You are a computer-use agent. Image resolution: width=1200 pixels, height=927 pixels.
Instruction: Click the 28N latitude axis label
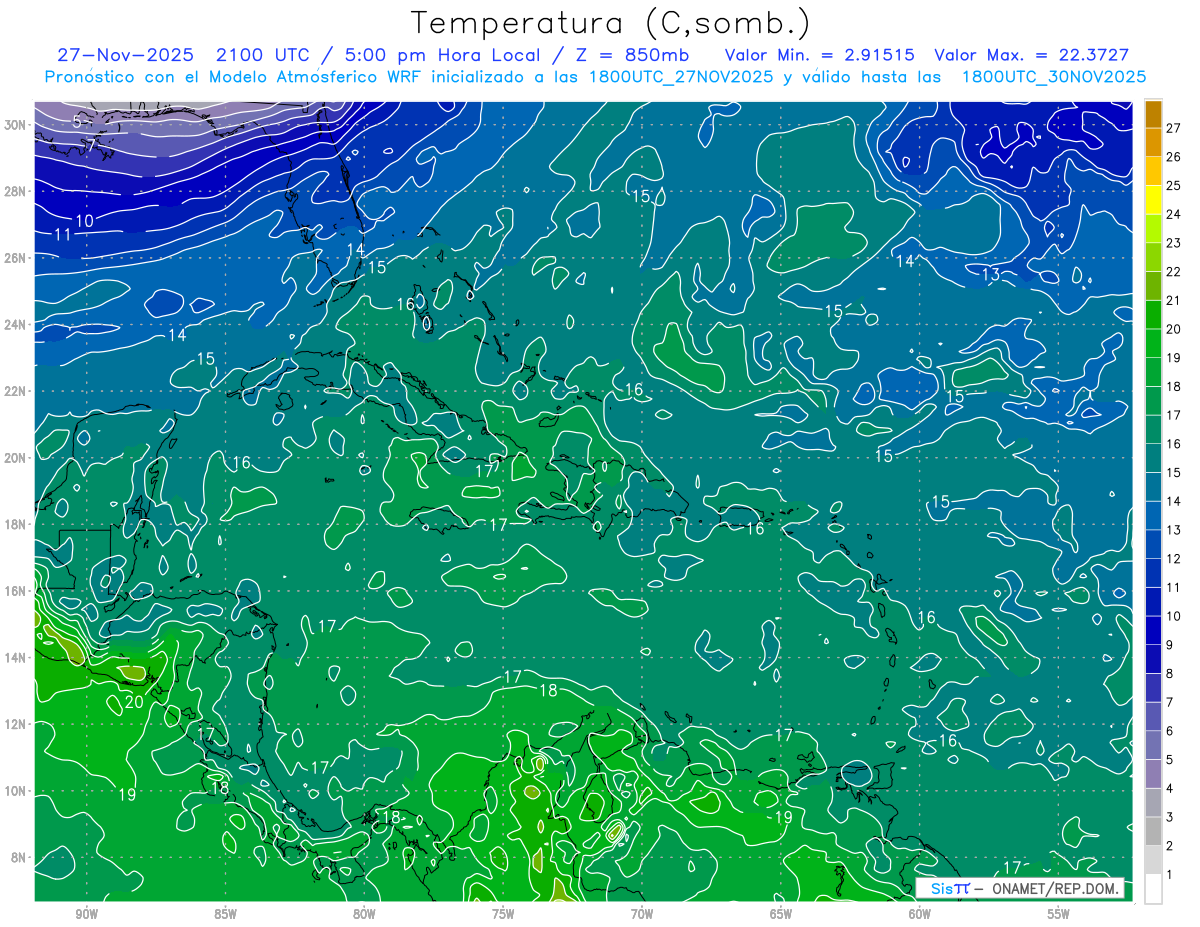(16, 191)
